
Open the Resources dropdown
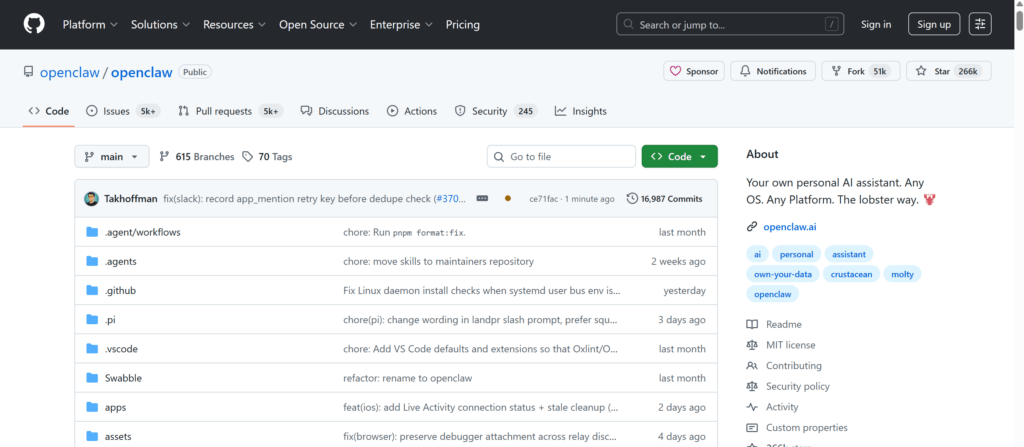(x=234, y=24)
